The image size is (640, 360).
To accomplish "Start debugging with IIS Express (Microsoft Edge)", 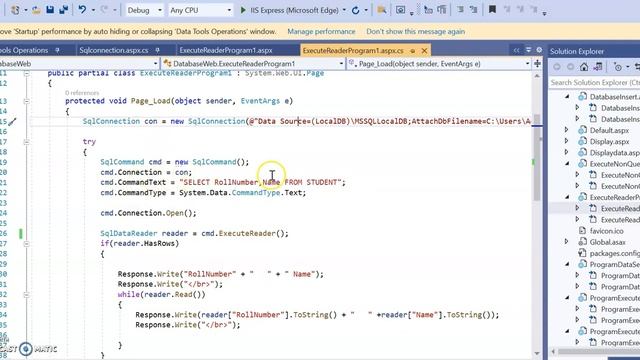I will pyautogui.click(x=289, y=10).
